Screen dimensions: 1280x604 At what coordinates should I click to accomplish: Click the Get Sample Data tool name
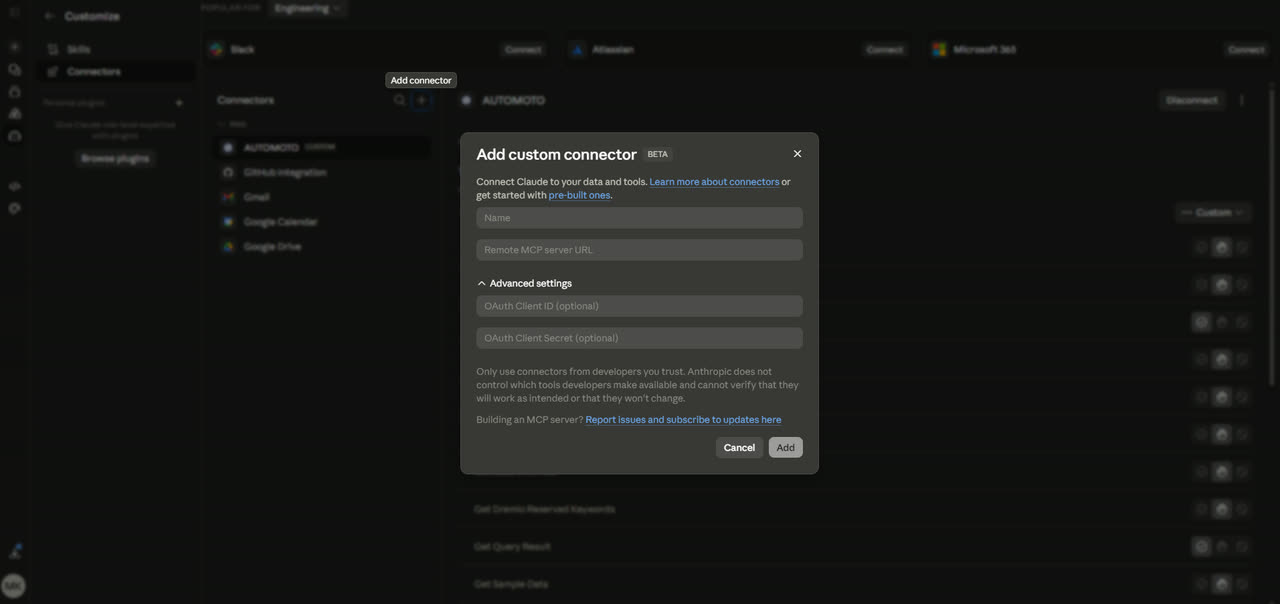click(511, 584)
